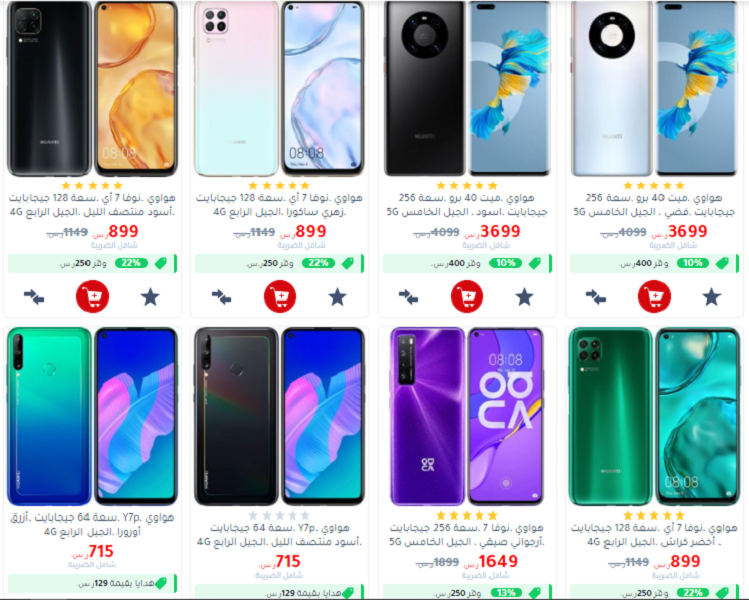Viewport: 749px width, 600px height.
Task: Compare the black Mate 40 Pro
Action: point(408,297)
